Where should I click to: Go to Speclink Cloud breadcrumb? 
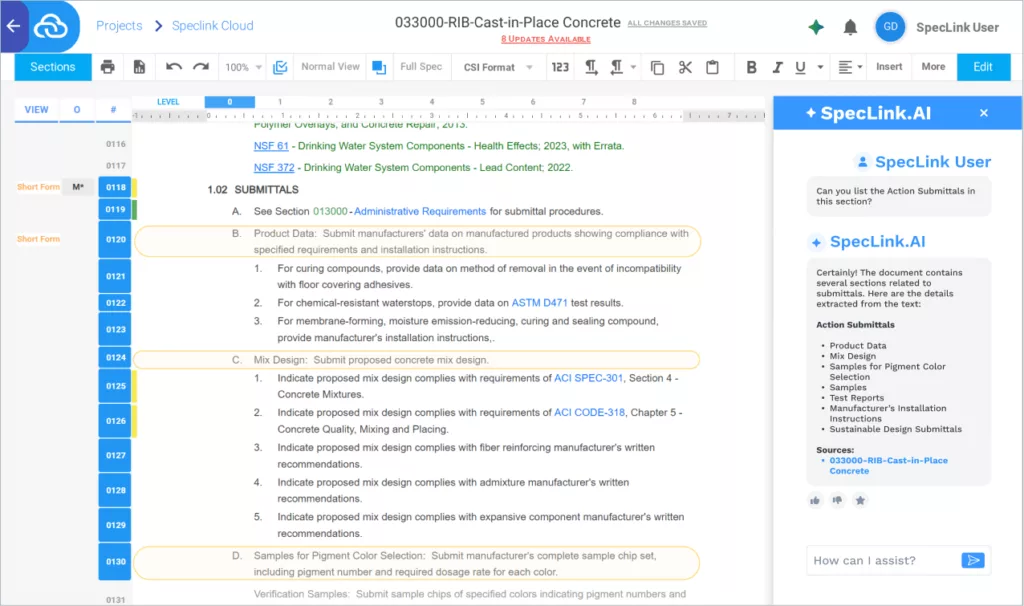(x=212, y=25)
